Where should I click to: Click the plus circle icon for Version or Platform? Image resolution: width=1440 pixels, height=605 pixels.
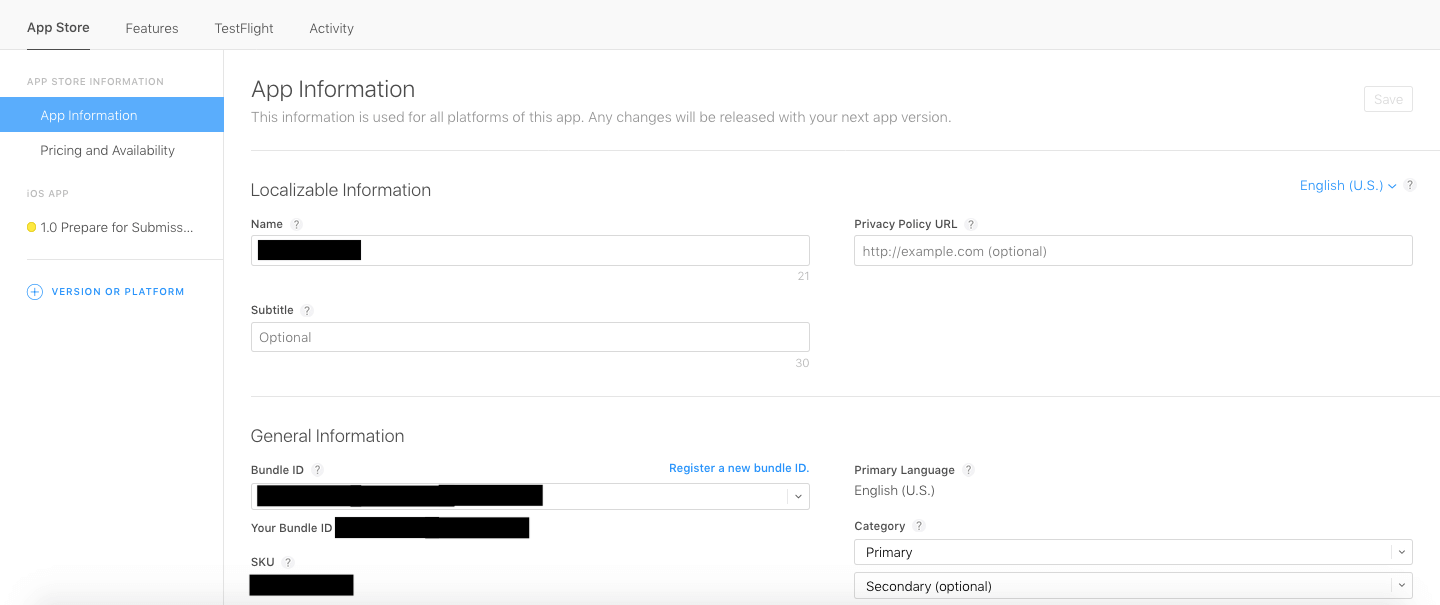[x=35, y=292]
